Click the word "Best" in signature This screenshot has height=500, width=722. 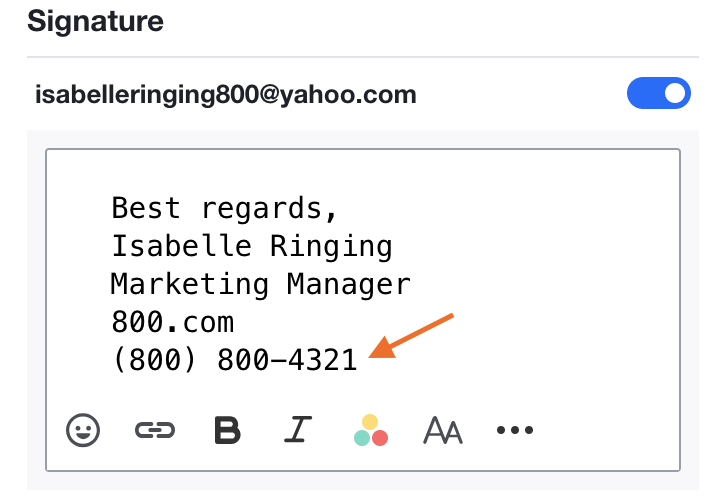pyautogui.click(x=146, y=208)
